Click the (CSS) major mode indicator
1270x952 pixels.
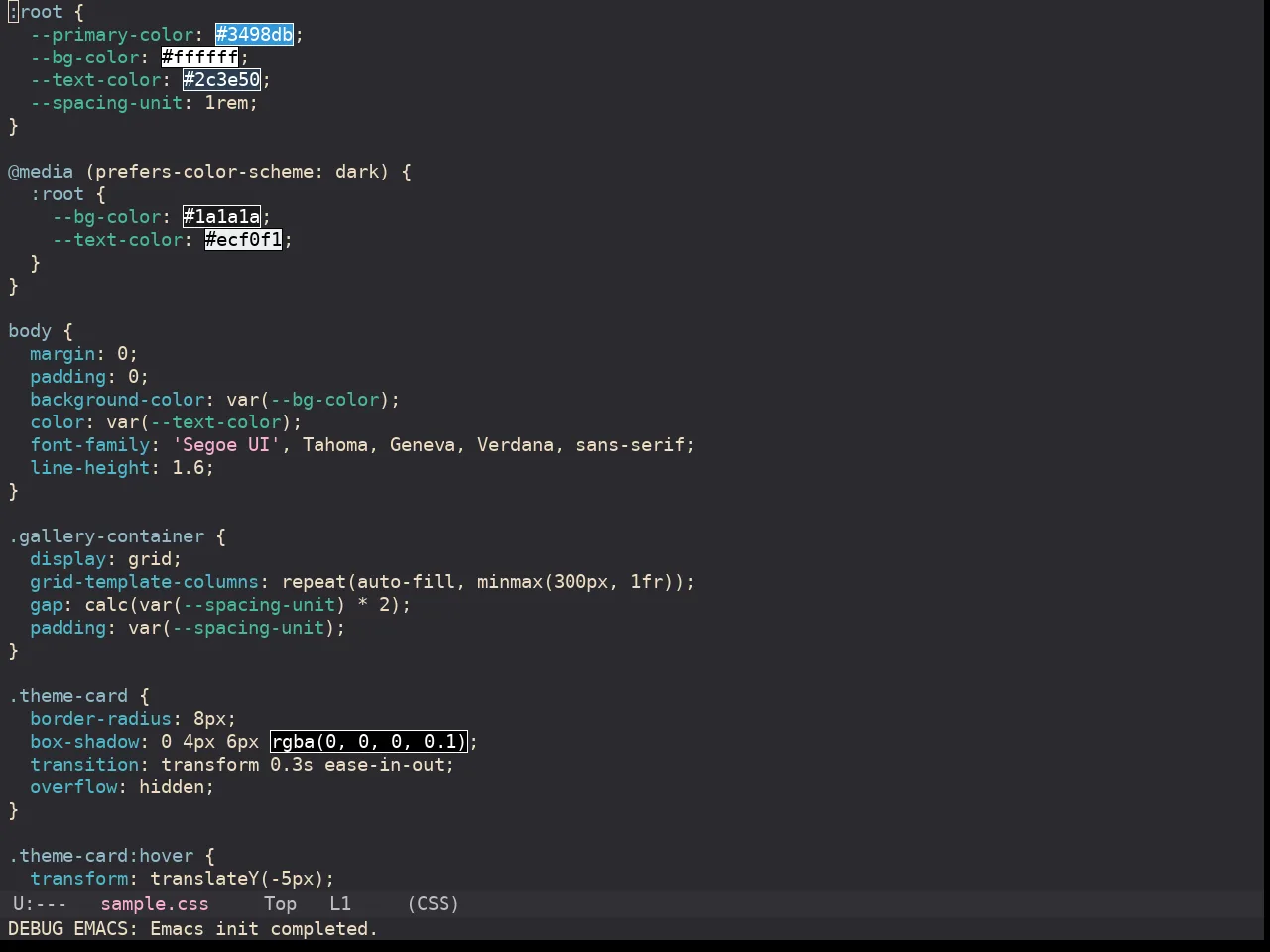[434, 904]
